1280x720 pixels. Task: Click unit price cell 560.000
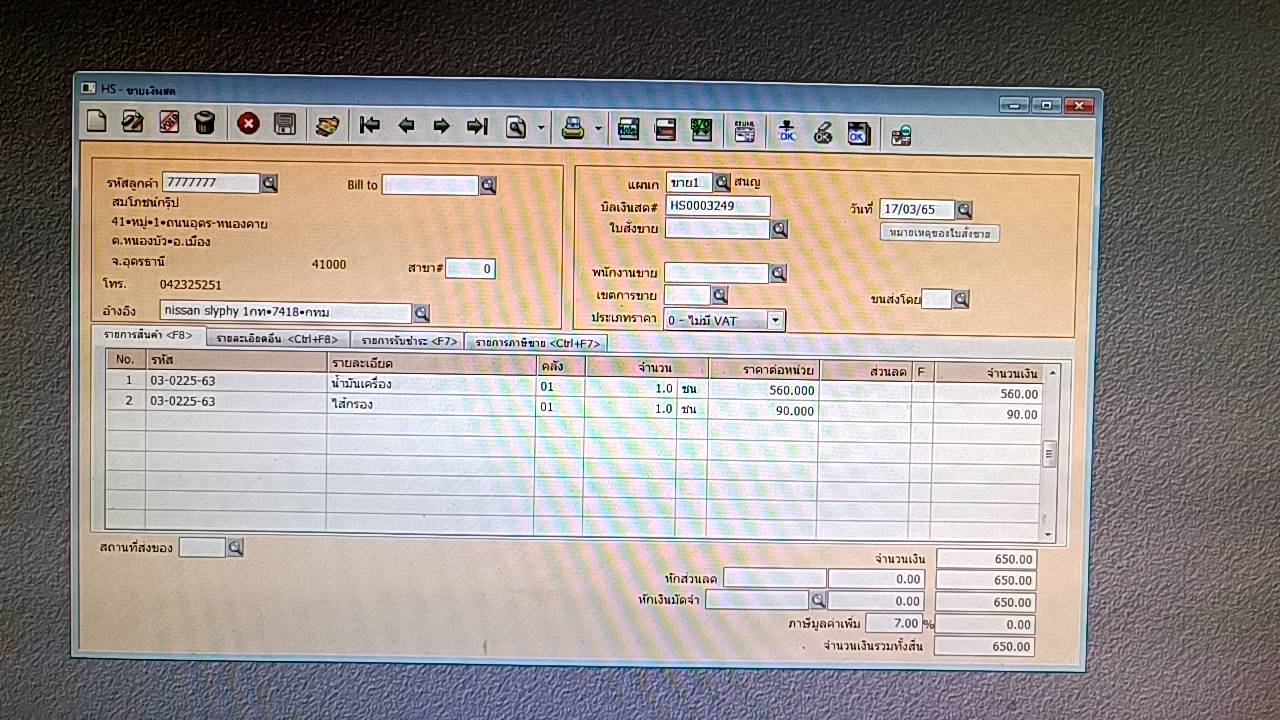click(763, 390)
